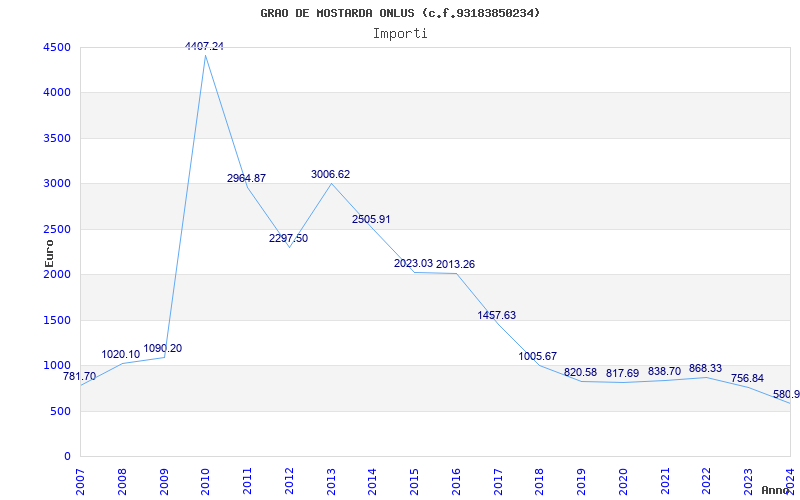Select the 2008 x-axis year label
800x500 pixels.
tap(122, 482)
